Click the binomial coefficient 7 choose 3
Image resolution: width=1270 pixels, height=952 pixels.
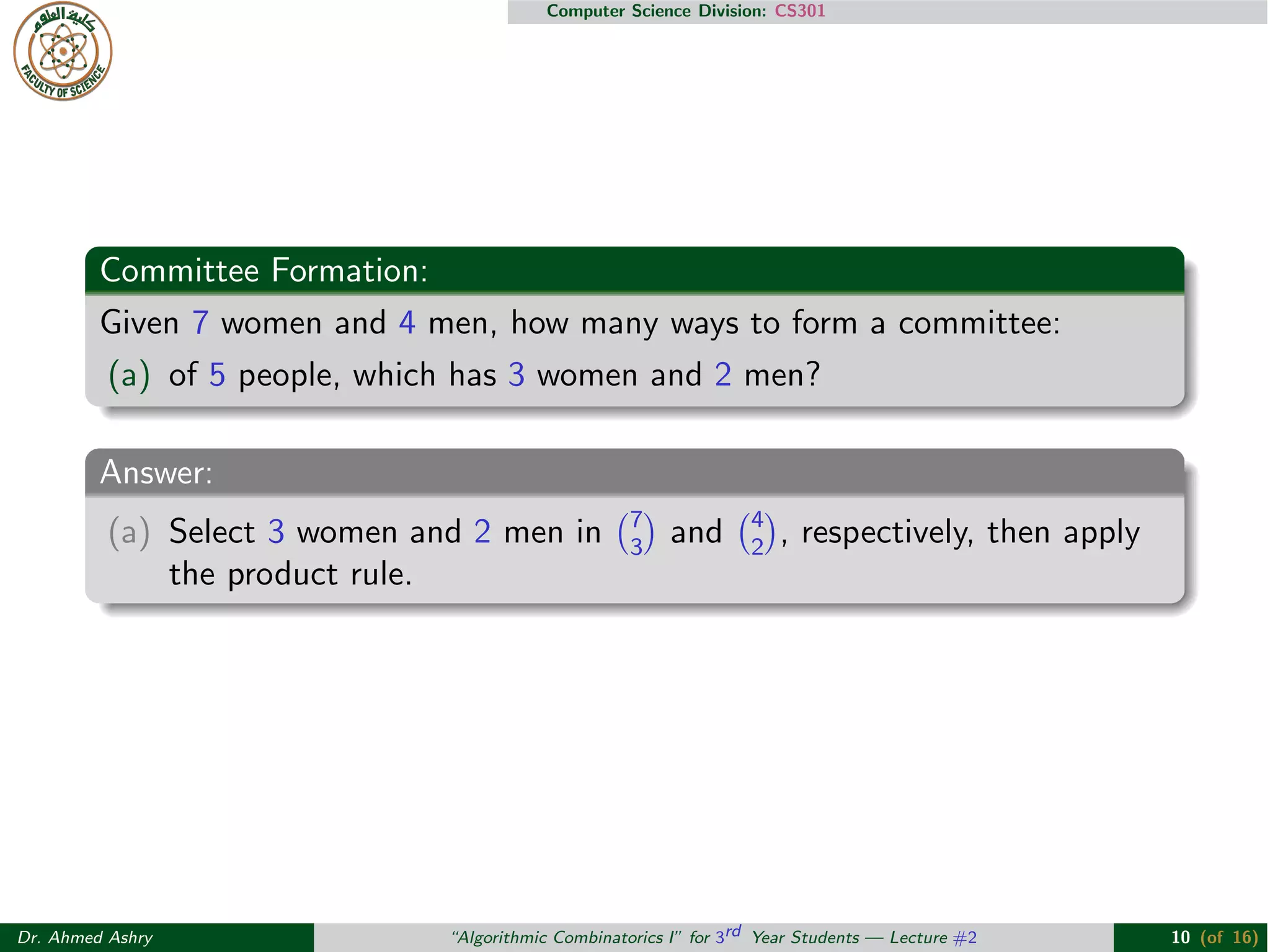click(636, 533)
